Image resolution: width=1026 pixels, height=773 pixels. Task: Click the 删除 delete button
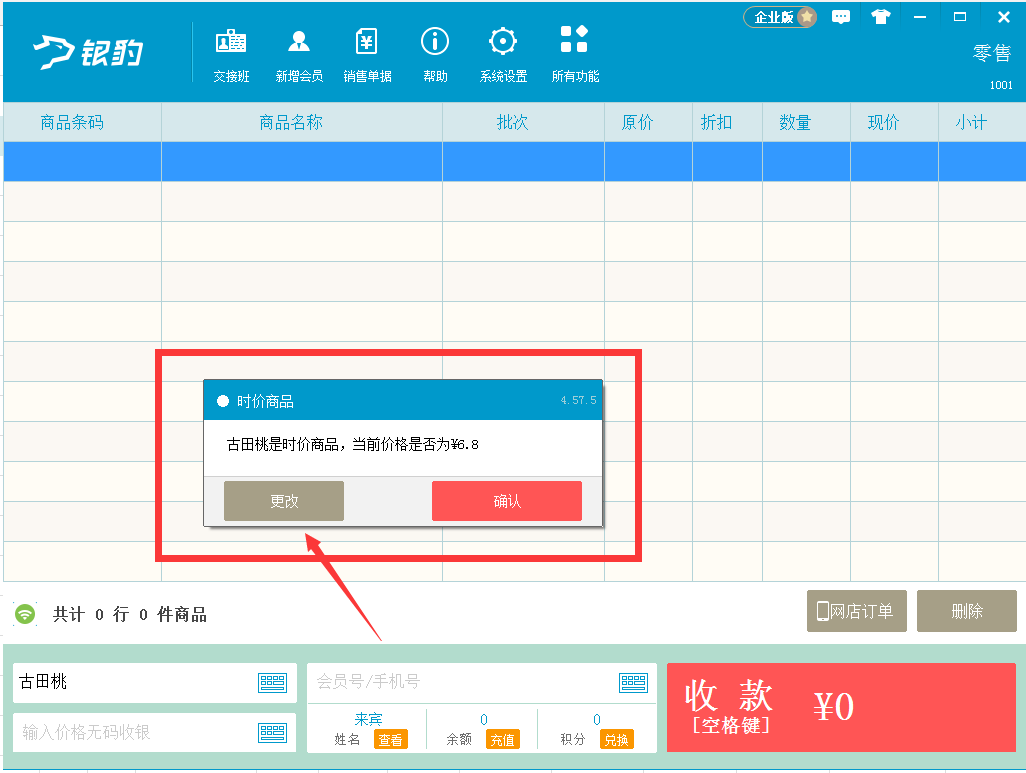coord(966,611)
